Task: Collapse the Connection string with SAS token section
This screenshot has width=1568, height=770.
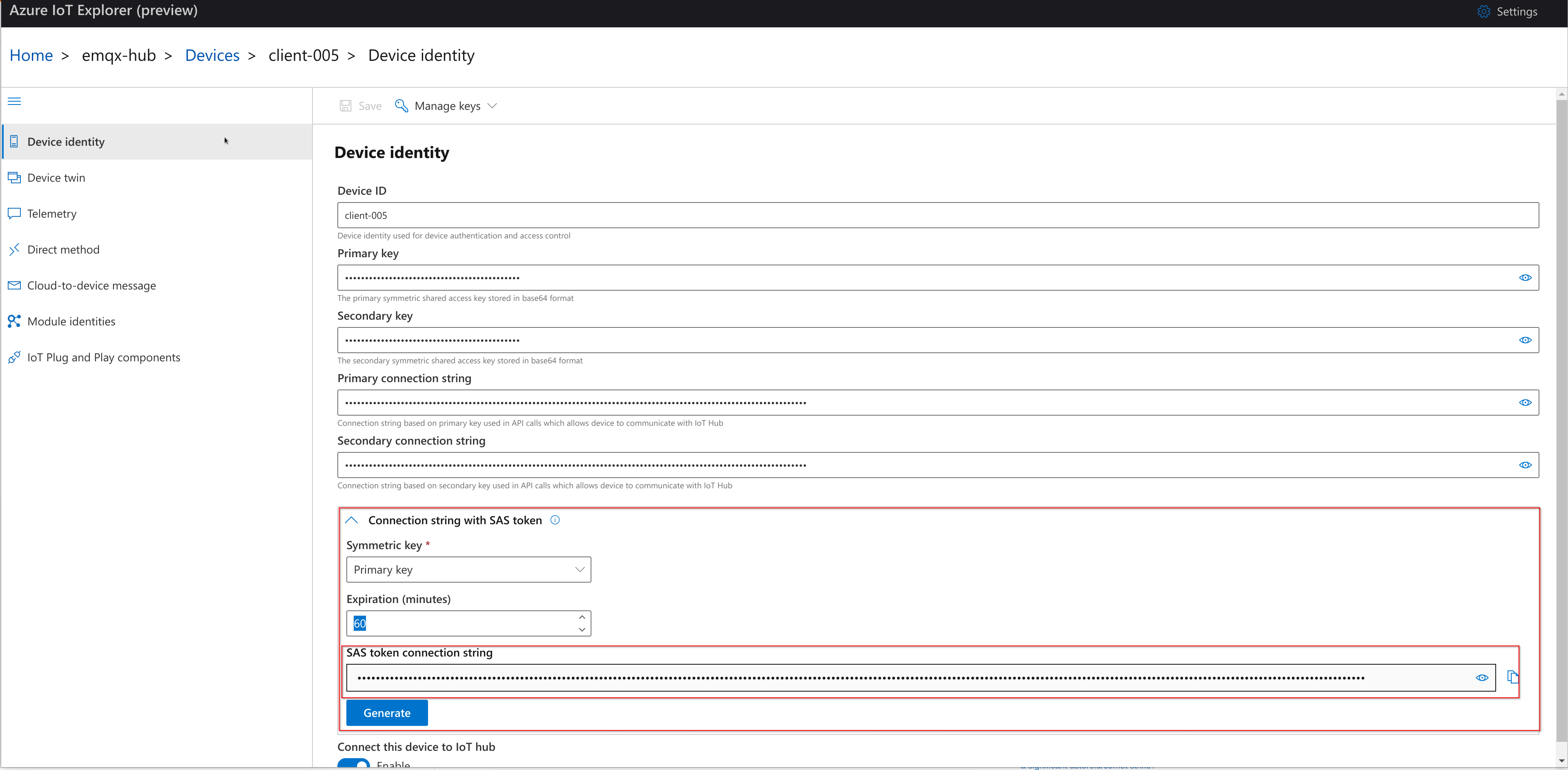Action: 351,520
